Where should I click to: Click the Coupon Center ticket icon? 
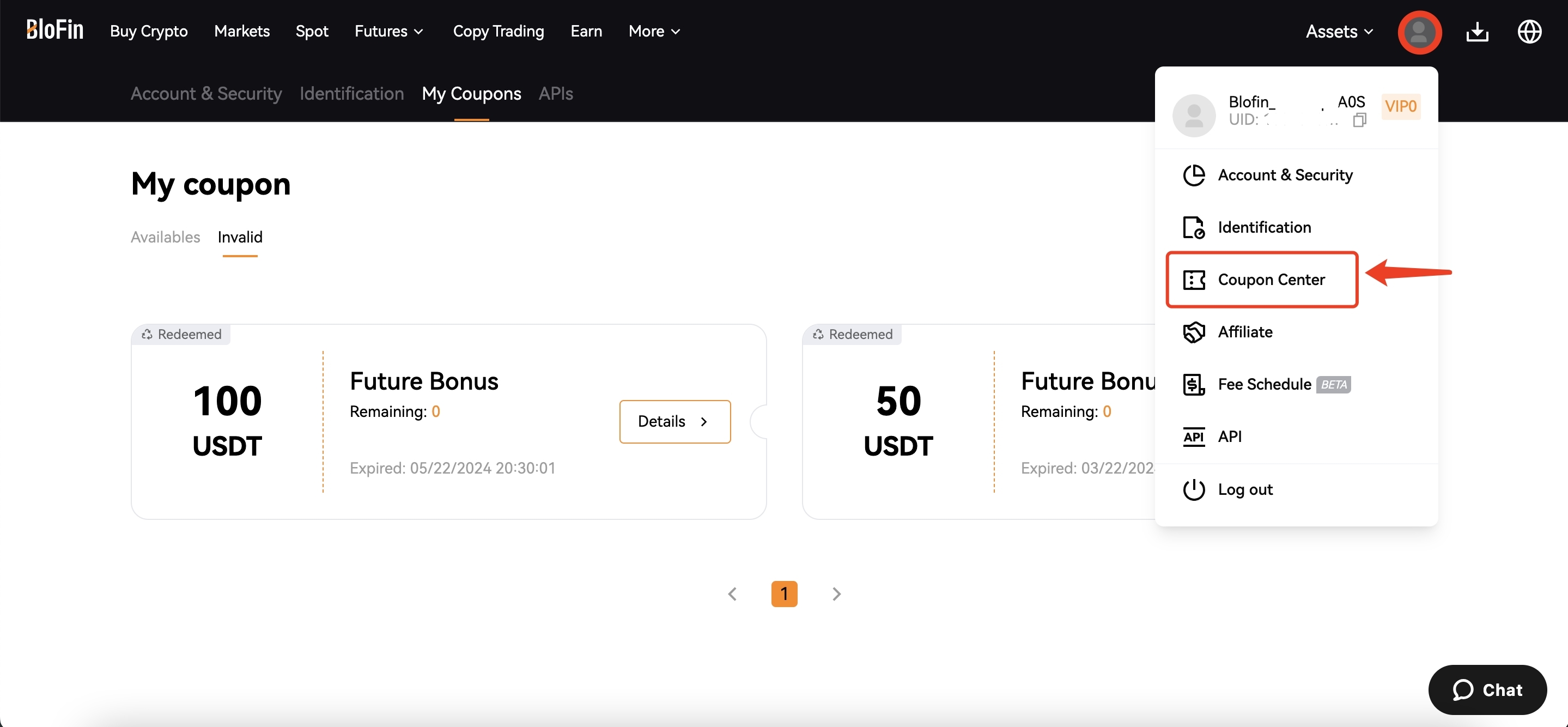tap(1194, 280)
